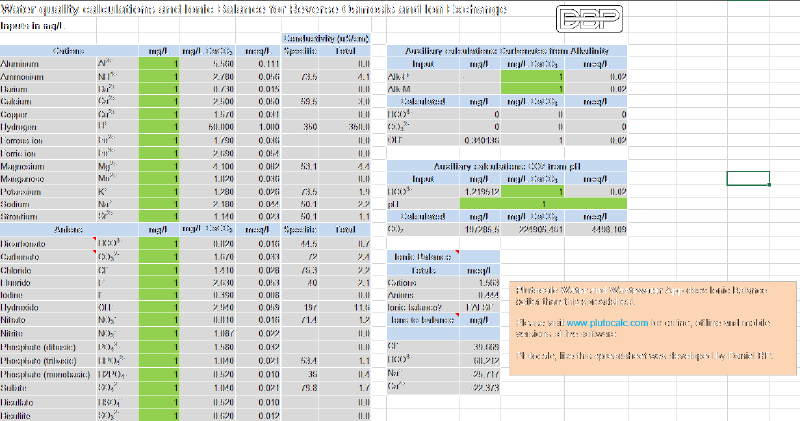The height and width of the screenshot is (421, 800).
Task: Select the 'Ferrous ion' label cell
Action: (48, 140)
